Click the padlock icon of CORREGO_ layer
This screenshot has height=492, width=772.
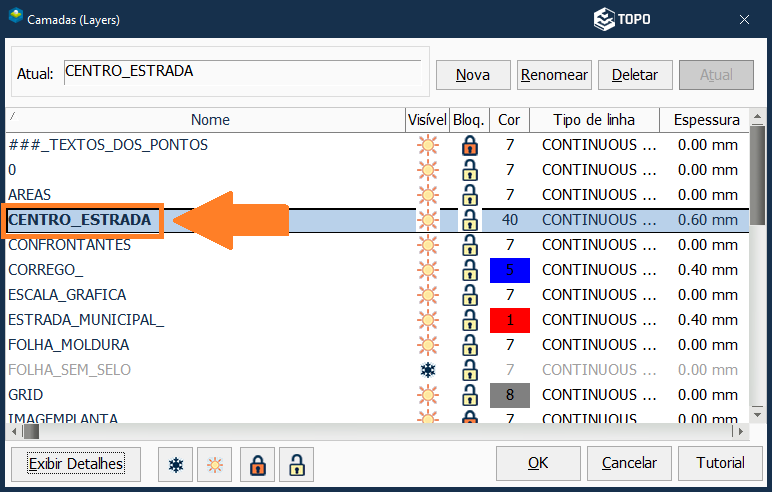469,270
